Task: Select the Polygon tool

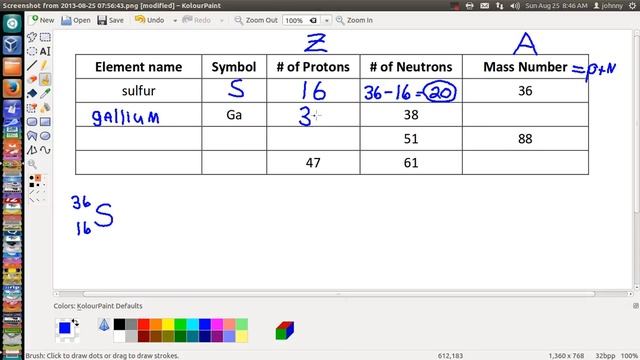Action: coord(32,136)
